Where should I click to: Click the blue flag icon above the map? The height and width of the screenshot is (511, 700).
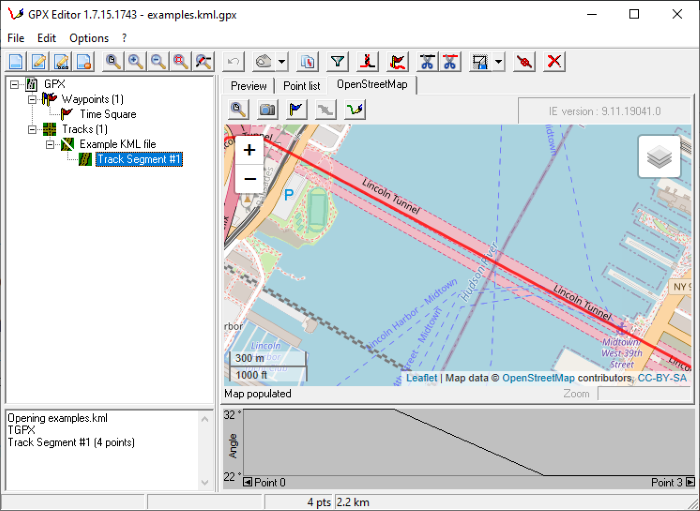tap(296, 110)
